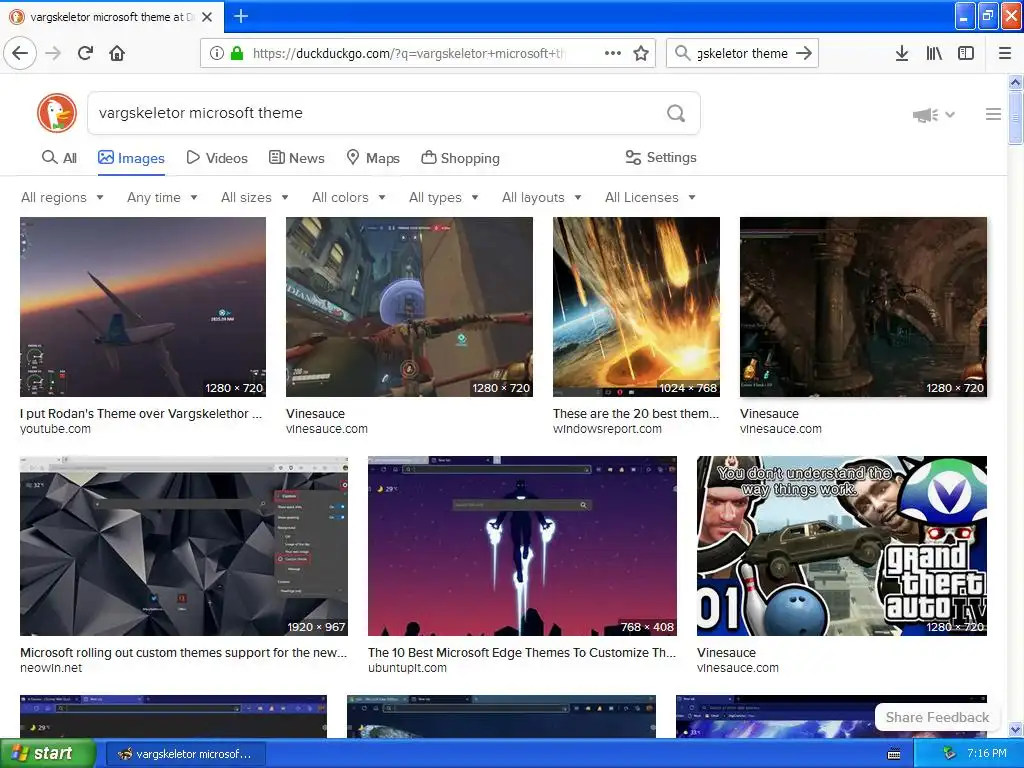Submit Firefox search box with arrow button
This screenshot has height=768, width=1024.
pos(804,53)
